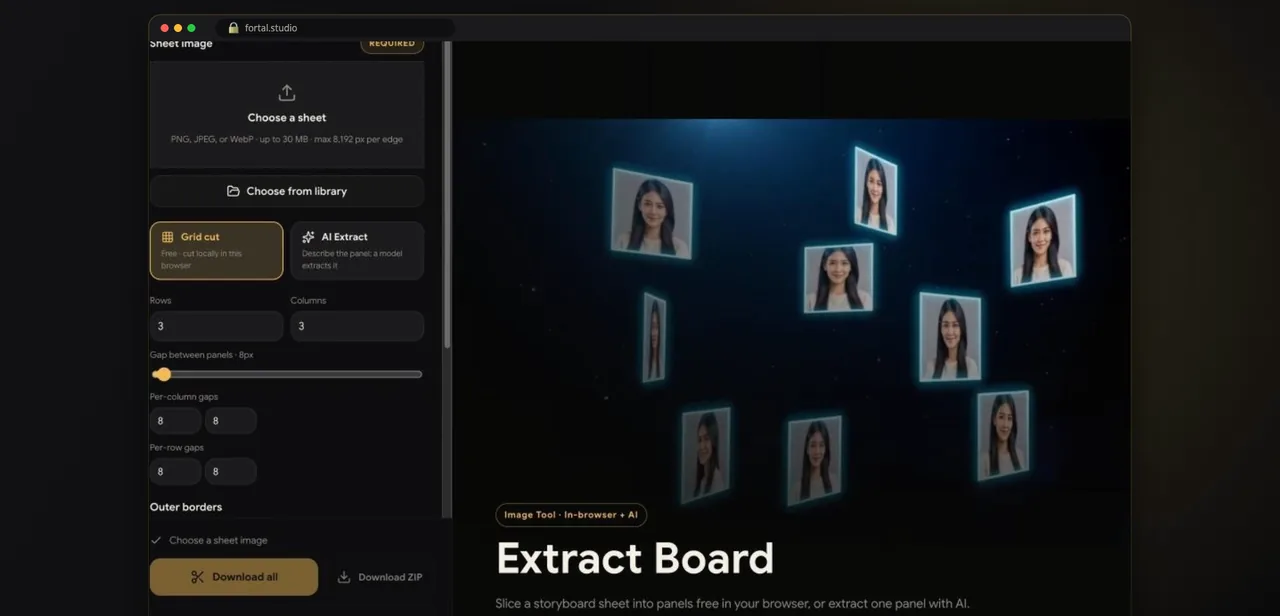Click the green maximize window button
The height and width of the screenshot is (616, 1280).
coord(191,28)
